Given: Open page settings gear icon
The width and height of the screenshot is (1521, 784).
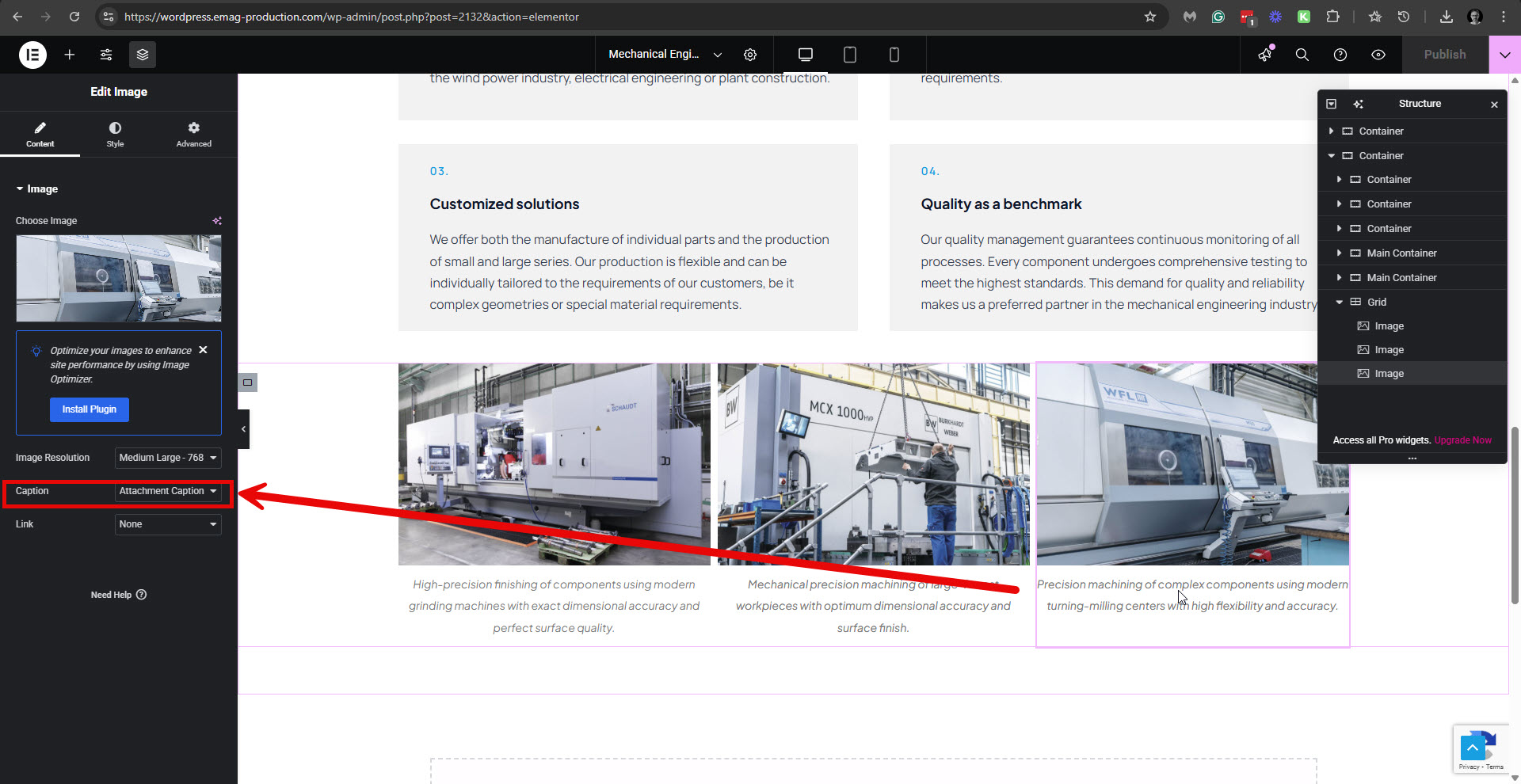Looking at the screenshot, I should pos(750,55).
